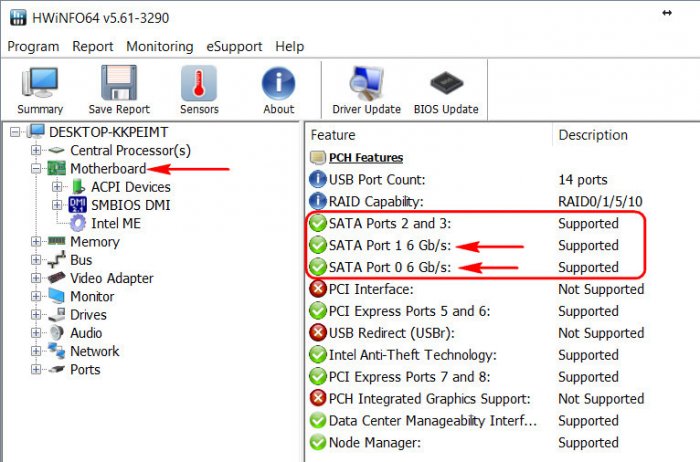Viewport: 700px width, 462px height.
Task: Open the Monitoring menu
Action: point(160,46)
